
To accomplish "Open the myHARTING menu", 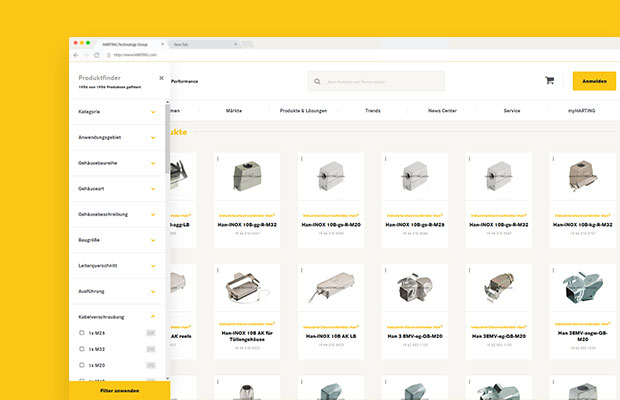I will pyautogui.click(x=581, y=111).
